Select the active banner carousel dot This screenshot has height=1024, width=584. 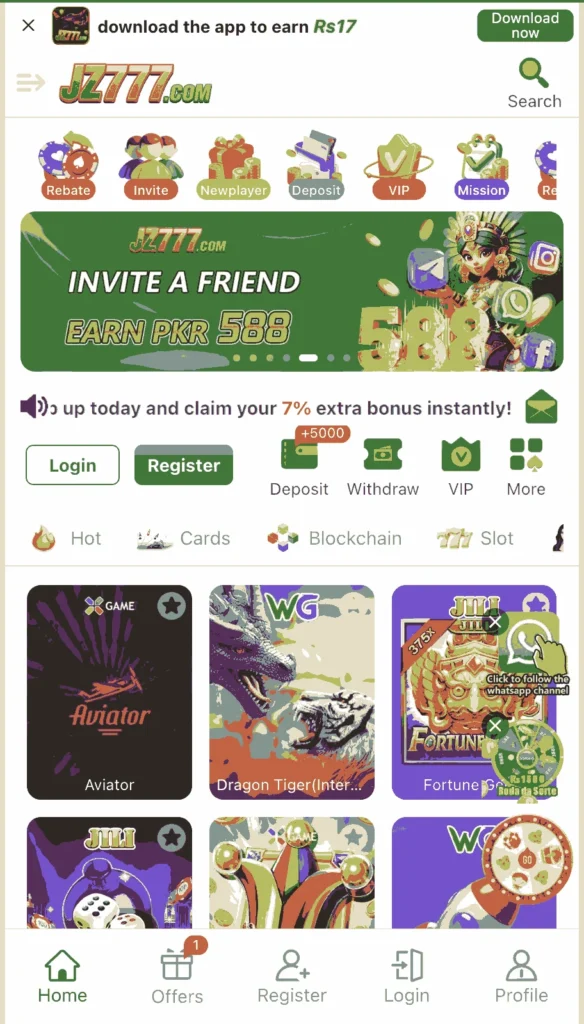(x=308, y=358)
